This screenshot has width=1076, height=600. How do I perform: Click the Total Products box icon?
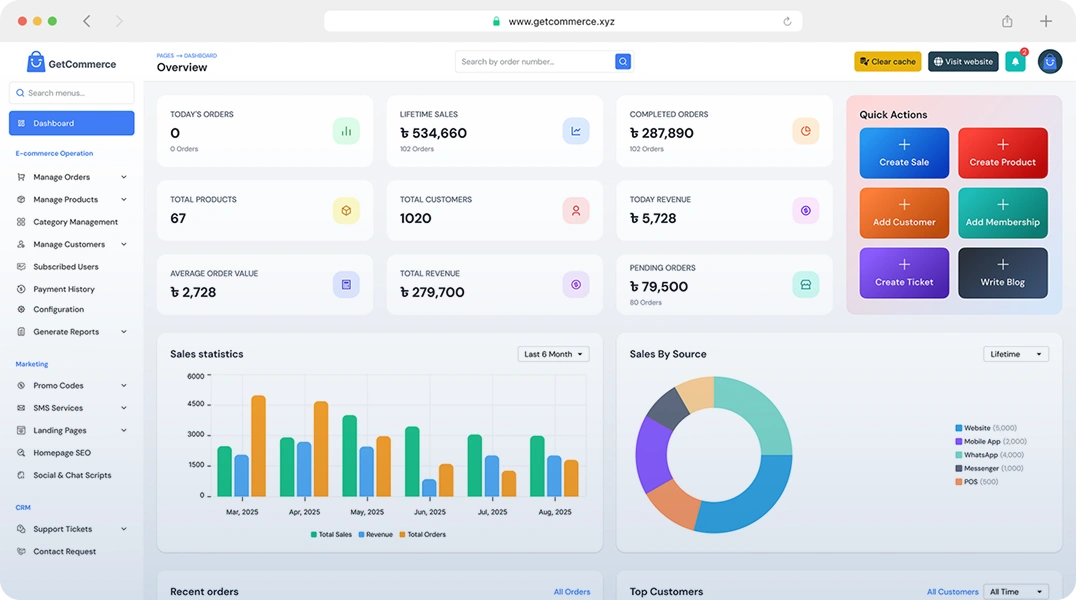(346, 211)
